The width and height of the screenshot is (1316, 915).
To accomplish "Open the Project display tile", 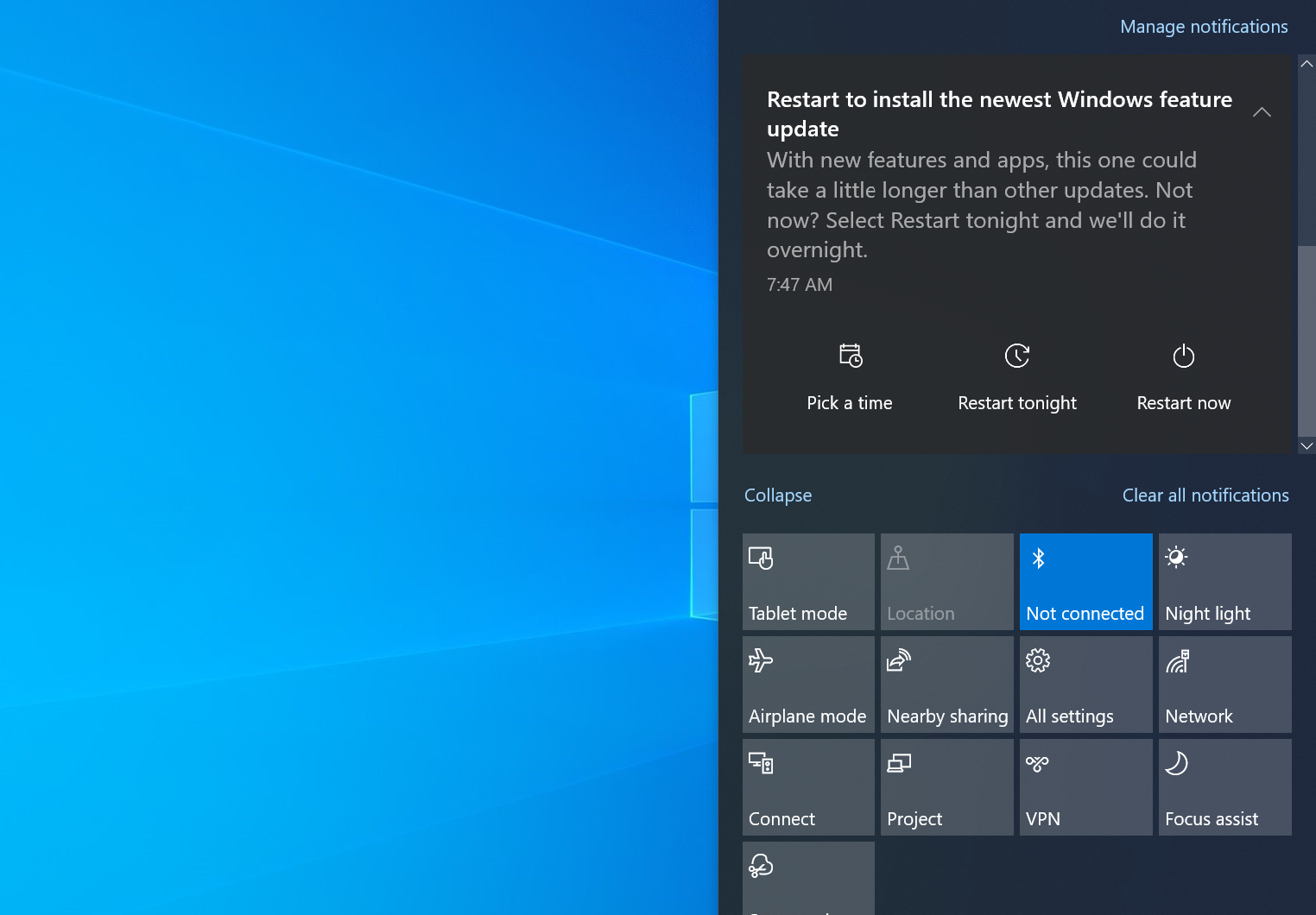I will (x=947, y=787).
